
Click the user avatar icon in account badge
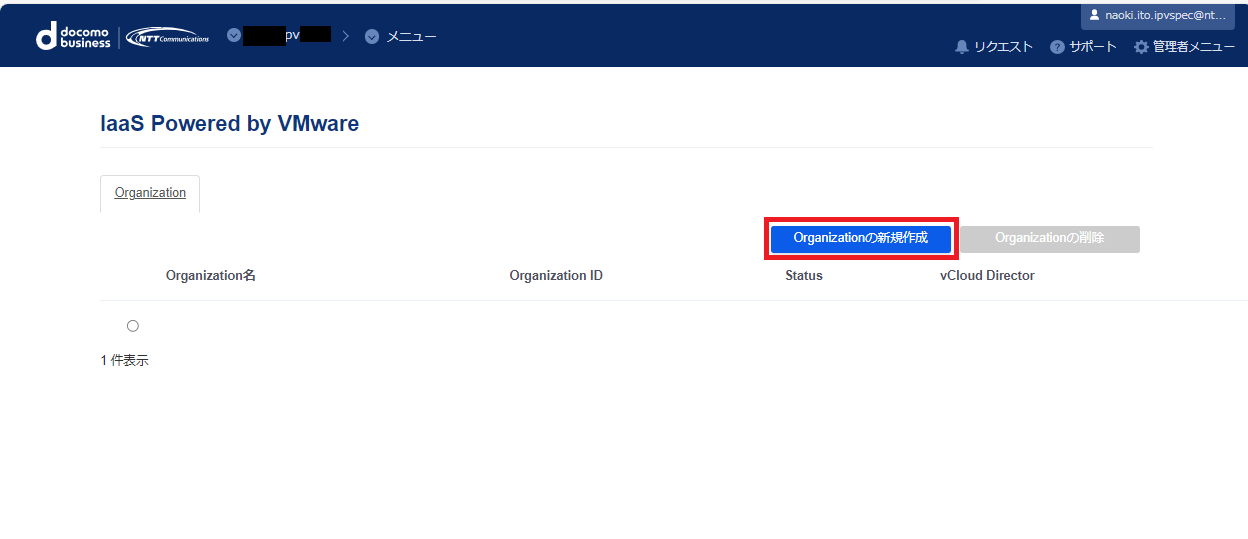(1094, 15)
